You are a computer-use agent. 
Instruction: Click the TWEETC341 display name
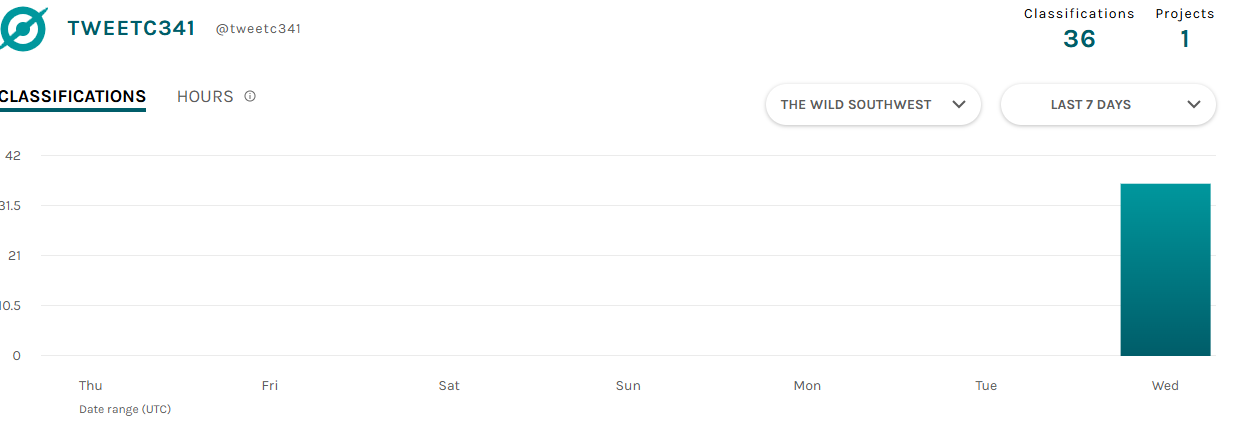point(131,28)
